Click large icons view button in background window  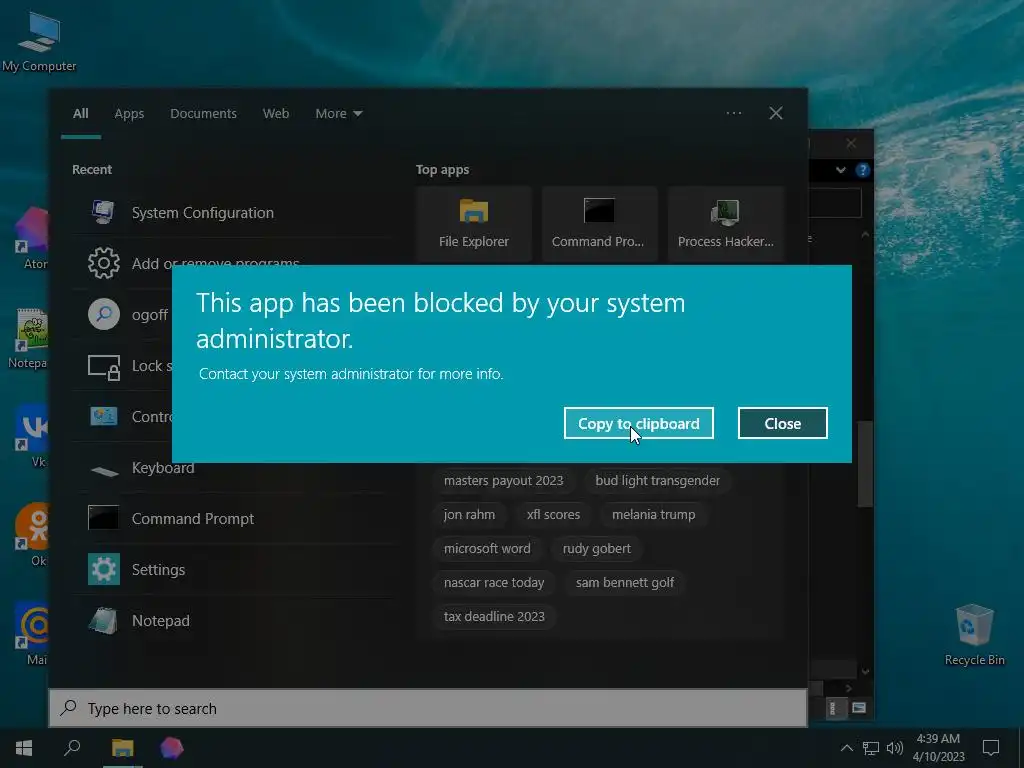(859, 708)
